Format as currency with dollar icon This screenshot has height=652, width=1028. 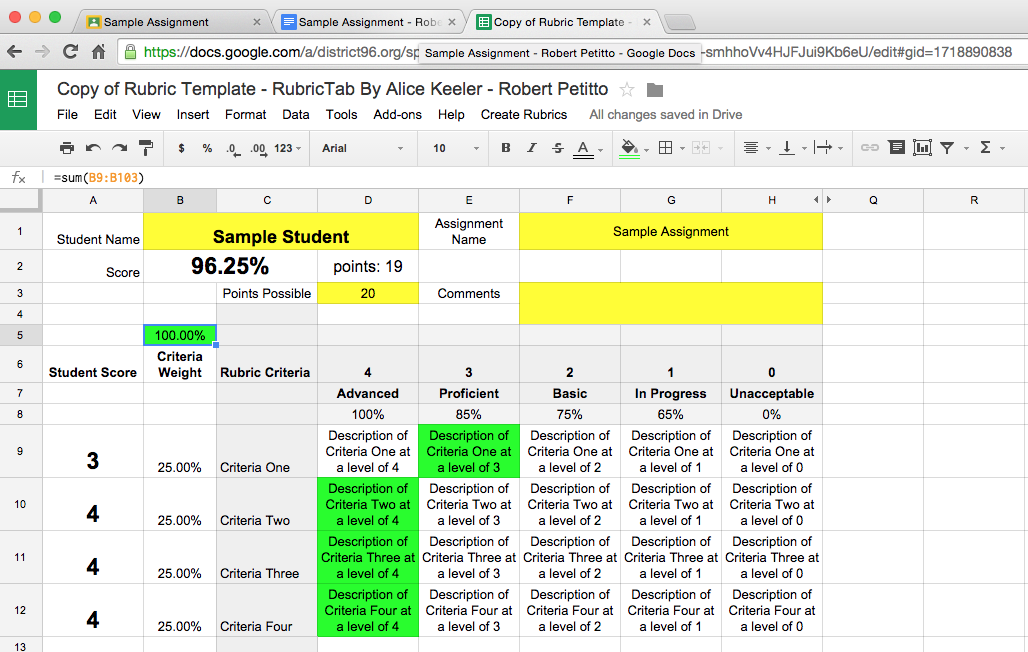[181, 148]
